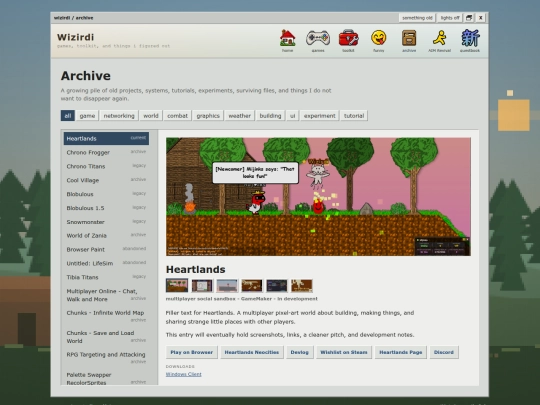The image size is (540, 405).
Task: Toggle the 'lights off' button
Action: click(x=450, y=18)
